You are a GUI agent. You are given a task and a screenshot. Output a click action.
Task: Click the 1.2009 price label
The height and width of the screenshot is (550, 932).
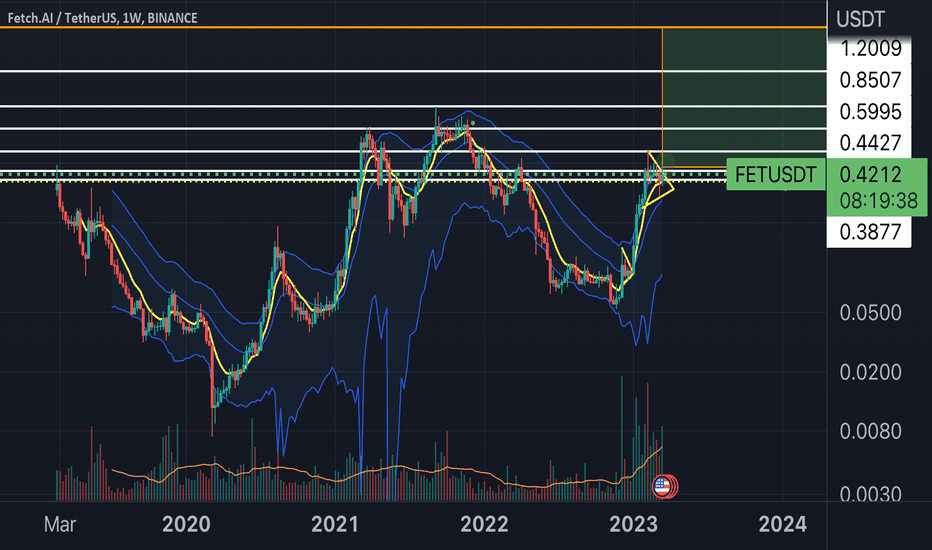coord(870,48)
